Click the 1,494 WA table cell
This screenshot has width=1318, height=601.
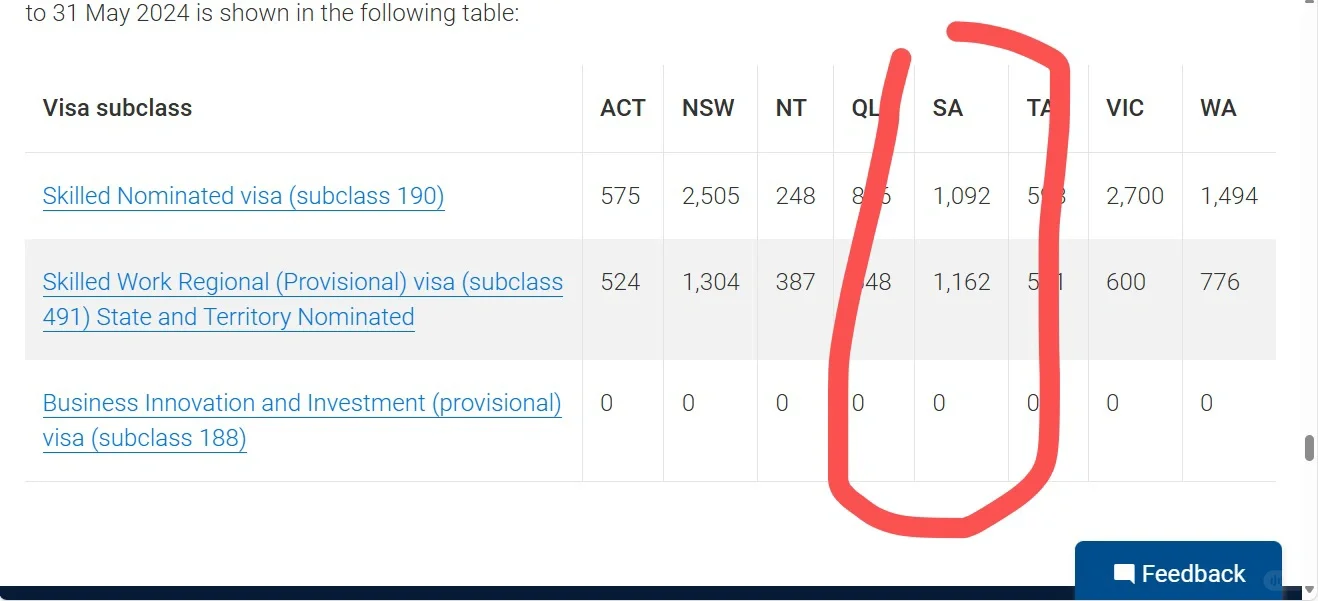(x=1229, y=196)
